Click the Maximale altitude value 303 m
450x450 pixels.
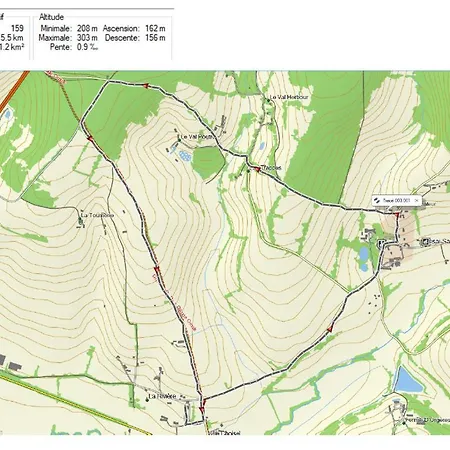click(x=87, y=38)
